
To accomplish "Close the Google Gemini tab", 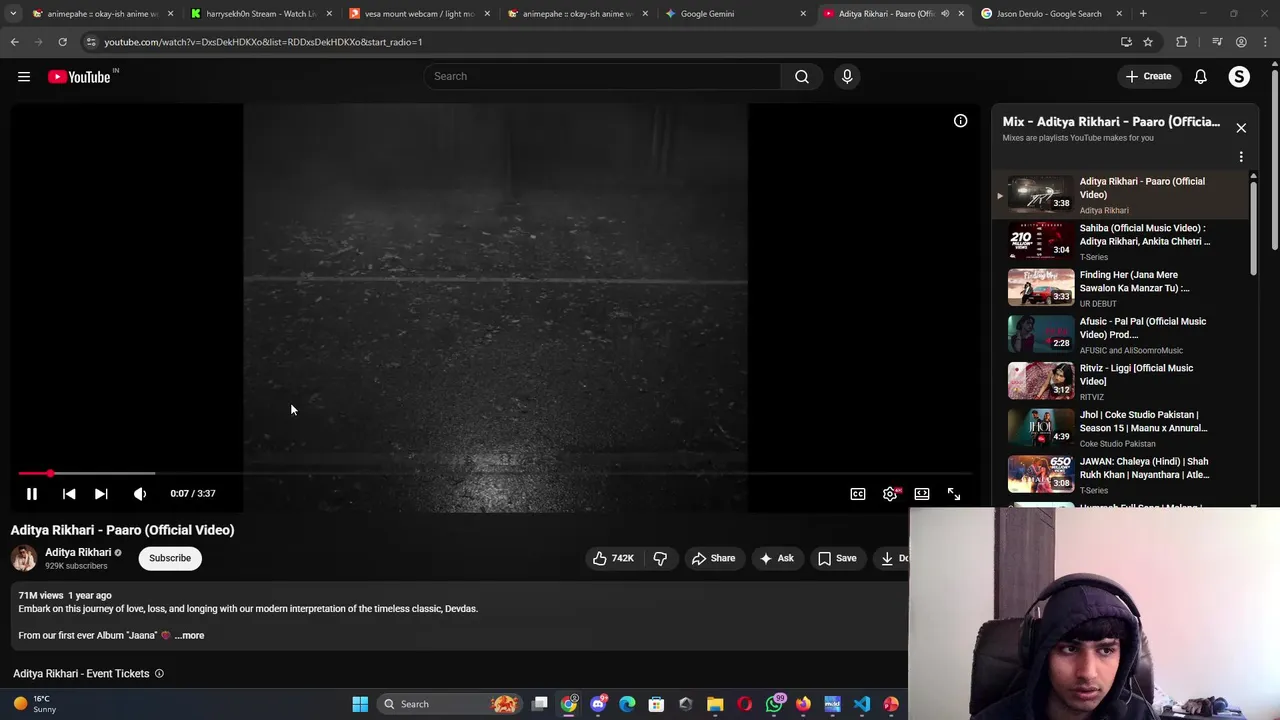I will pos(803,14).
